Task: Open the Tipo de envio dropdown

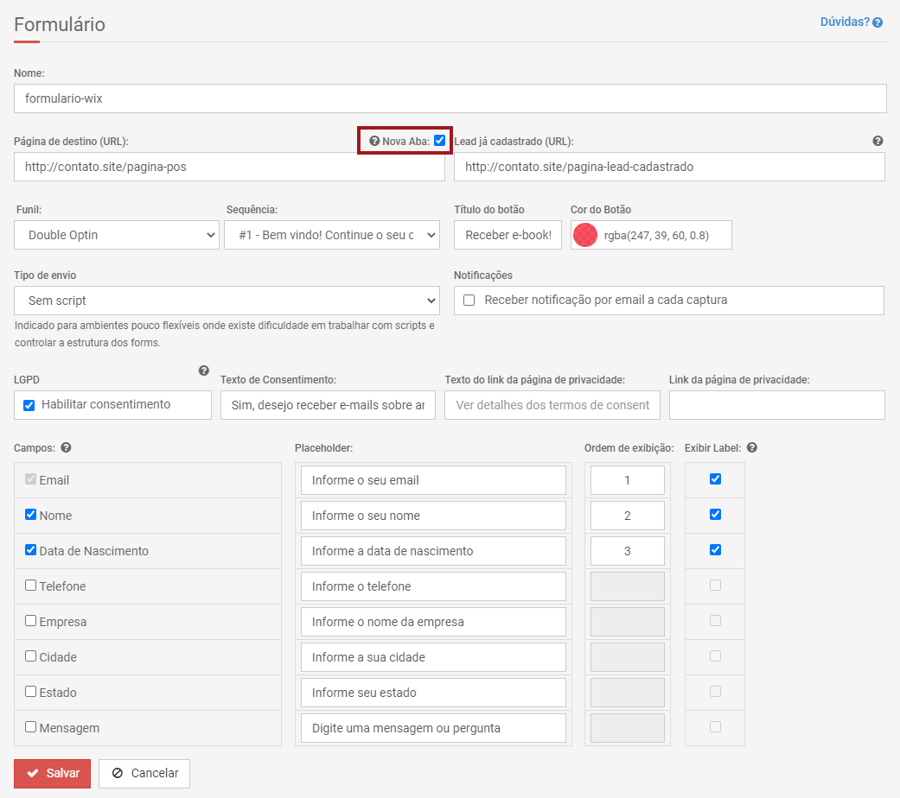Action: (x=226, y=300)
